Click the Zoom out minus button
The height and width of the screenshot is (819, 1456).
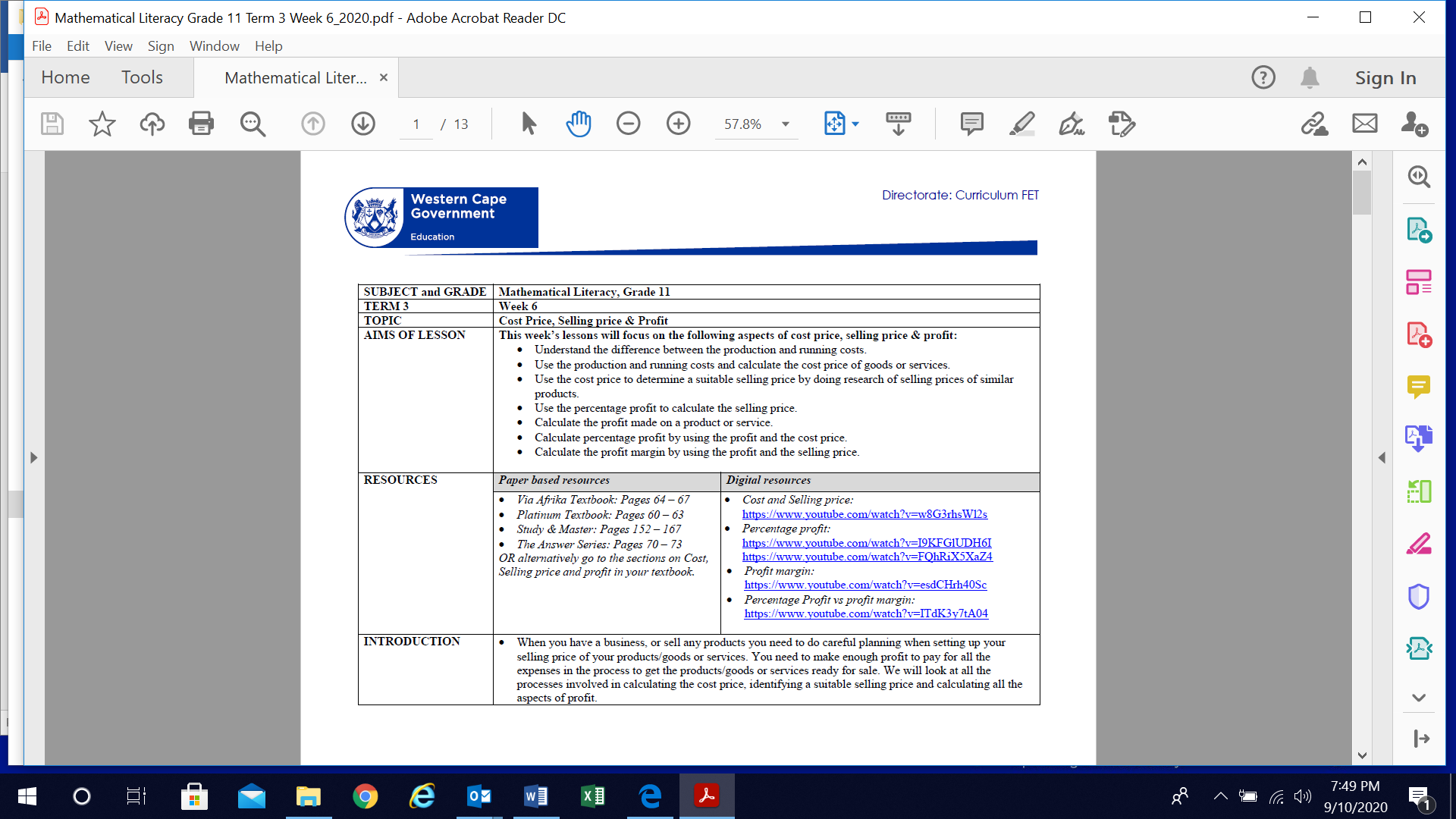click(628, 124)
